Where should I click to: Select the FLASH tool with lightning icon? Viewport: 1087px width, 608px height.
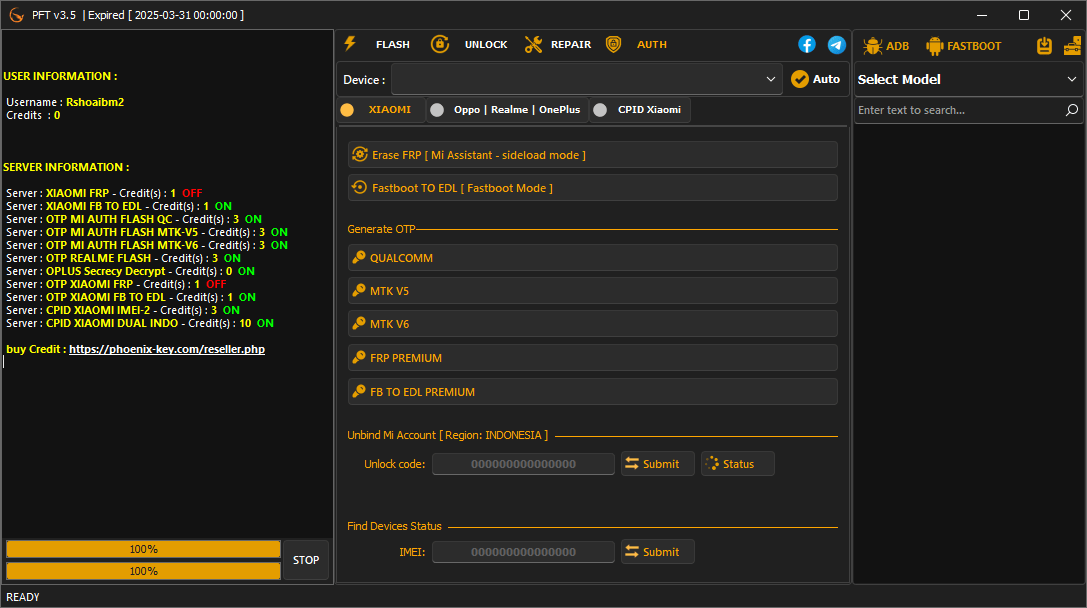pyautogui.click(x=381, y=44)
